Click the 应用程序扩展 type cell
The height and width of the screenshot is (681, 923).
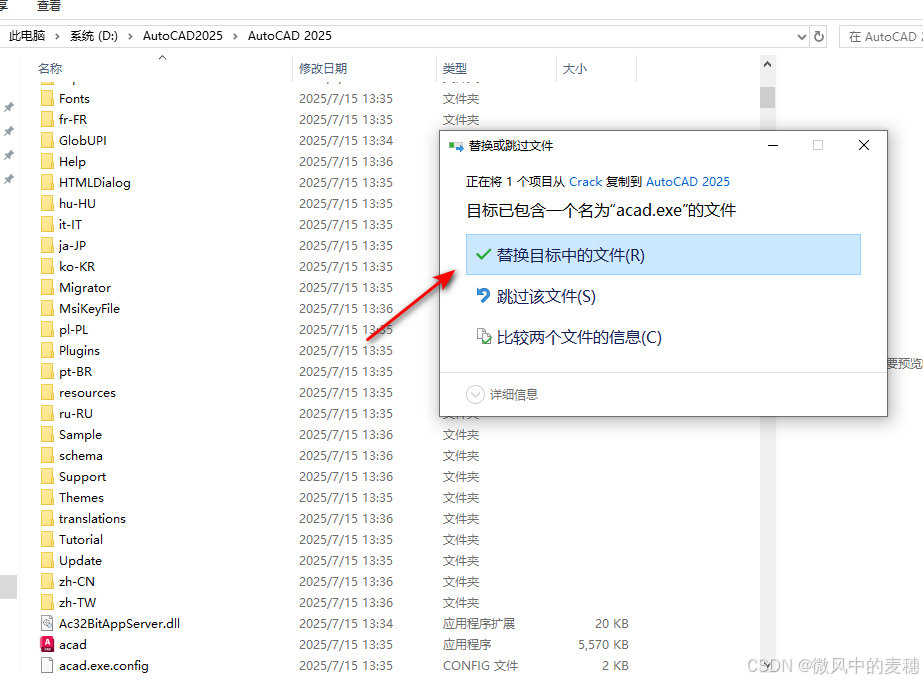click(479, 623)
